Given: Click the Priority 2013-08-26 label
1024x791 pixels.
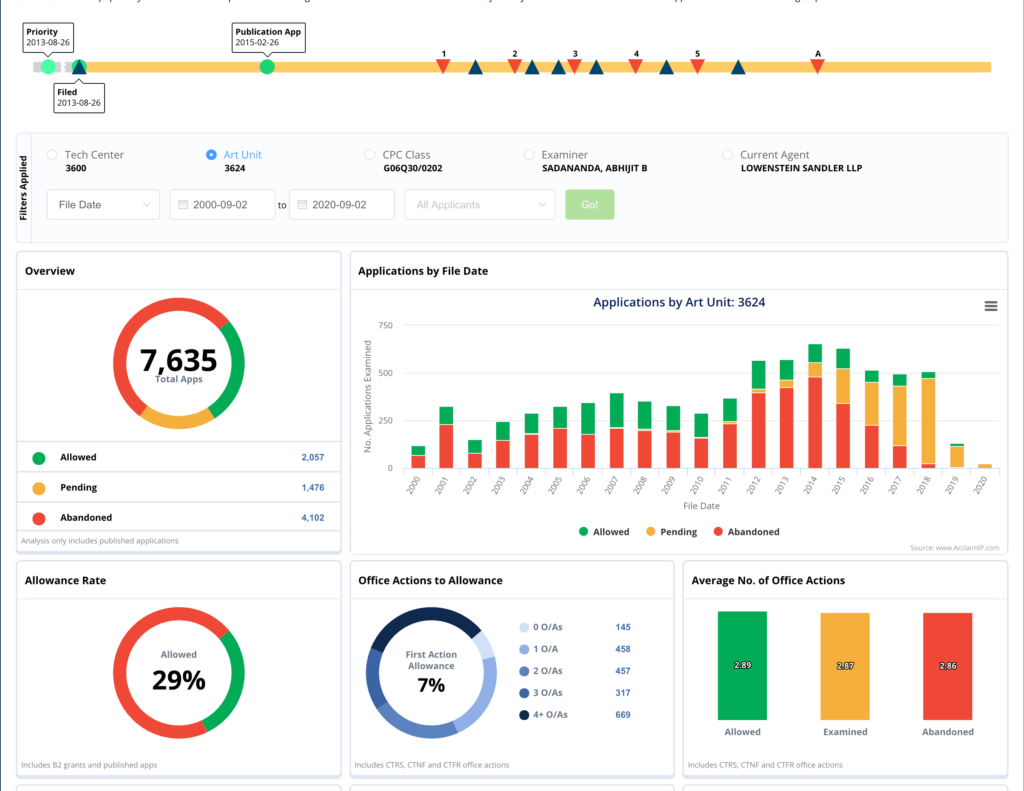Looking at the screenshot, I should (48, 37).
